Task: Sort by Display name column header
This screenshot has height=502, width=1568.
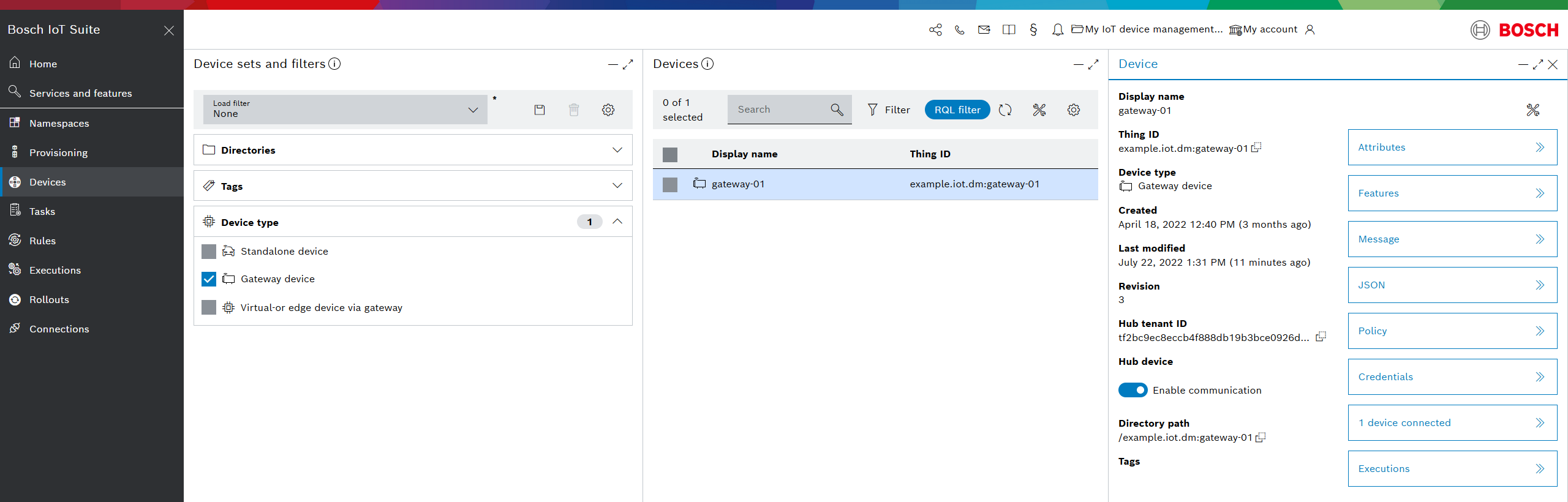Action: coord(744,154)
